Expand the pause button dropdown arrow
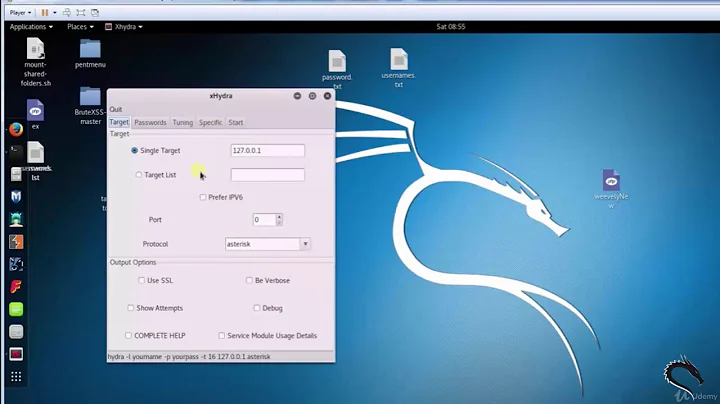720x404 pixels. click(55, 13)
